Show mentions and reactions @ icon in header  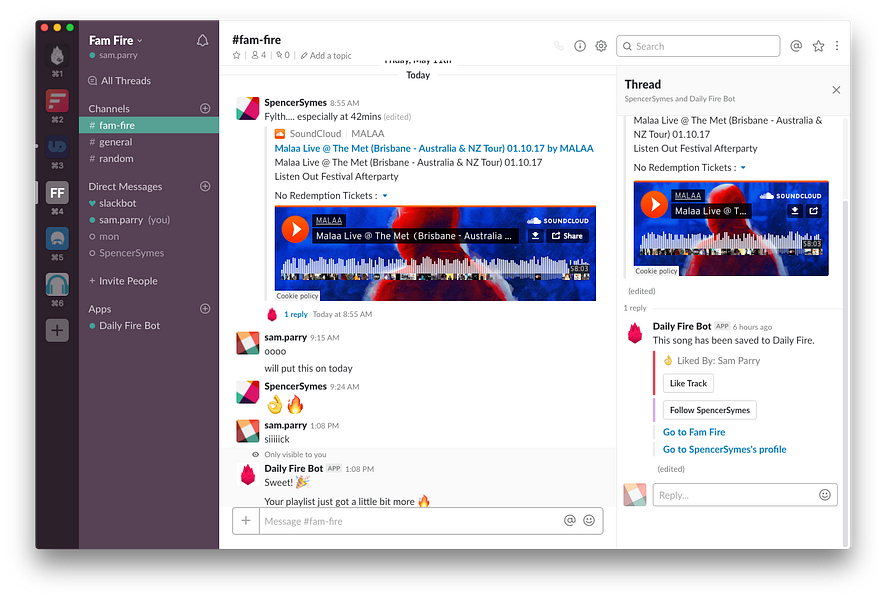coord(796,46)
